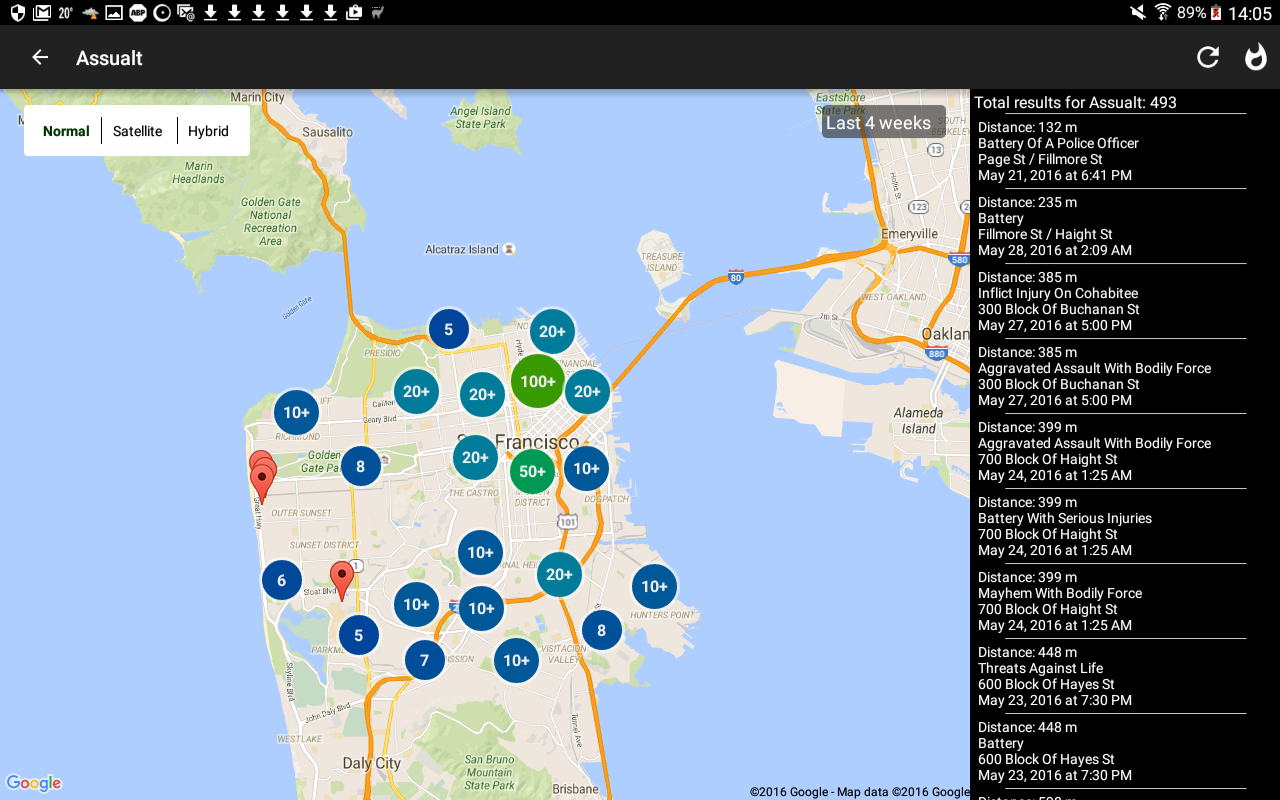Tap the Assualt title in the toolbar

[109, 58]
